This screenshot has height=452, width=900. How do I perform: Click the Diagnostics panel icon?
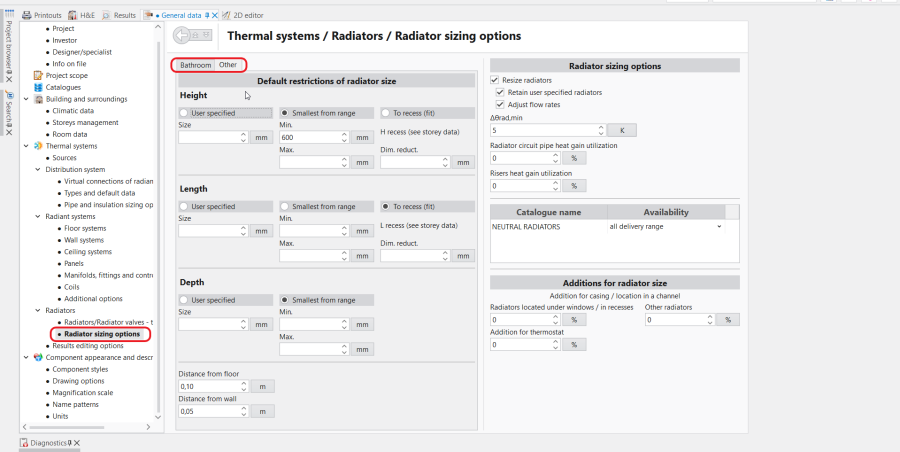click(x=24, y=443)
